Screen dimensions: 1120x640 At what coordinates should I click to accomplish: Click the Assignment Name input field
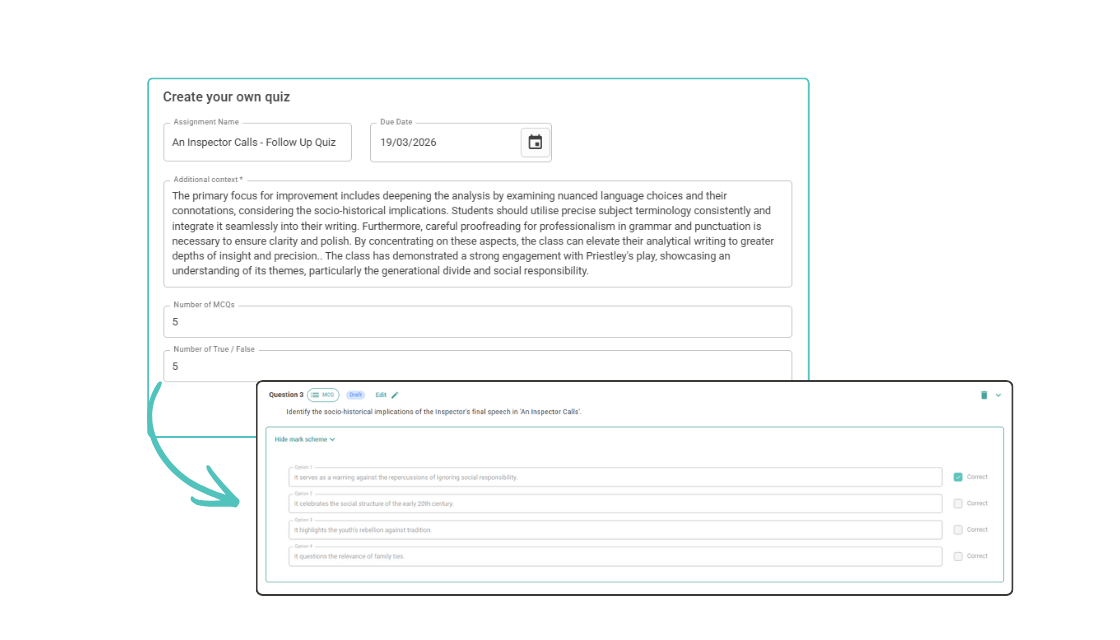point(257,142)
